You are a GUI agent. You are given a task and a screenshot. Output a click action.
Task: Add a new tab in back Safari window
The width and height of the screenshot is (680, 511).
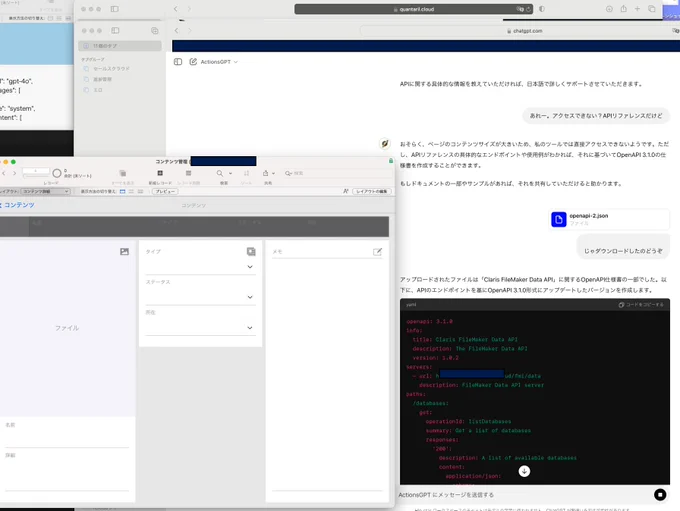[638, 9]
